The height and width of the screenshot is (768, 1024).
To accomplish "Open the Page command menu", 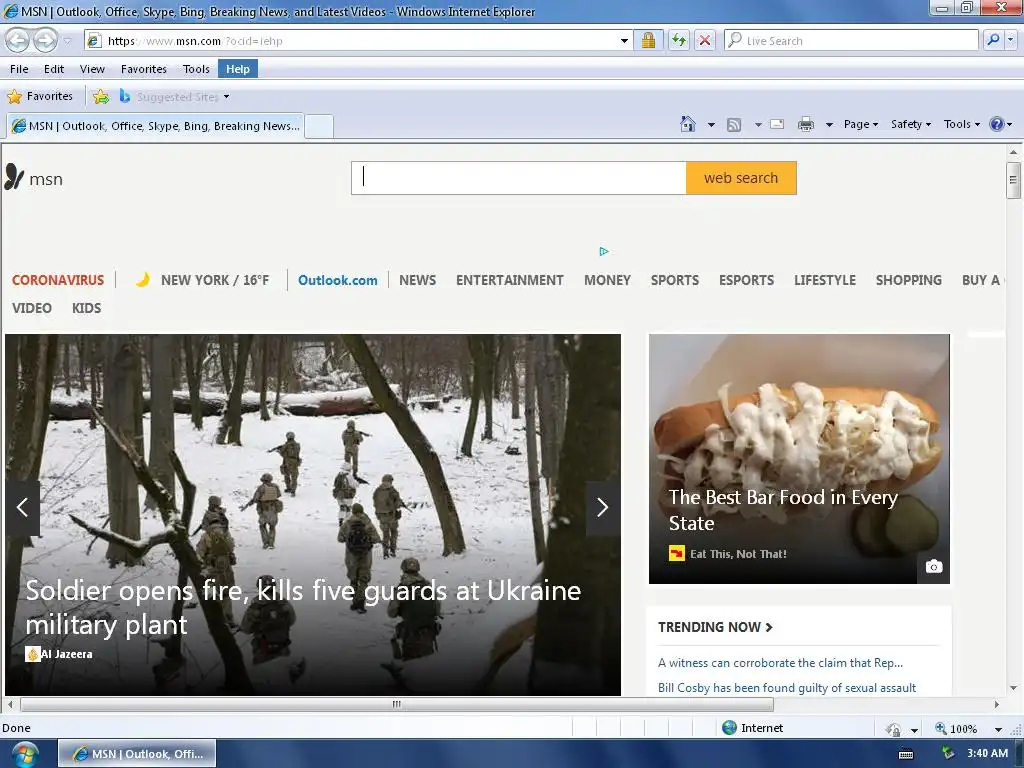I will coord(861,124).
